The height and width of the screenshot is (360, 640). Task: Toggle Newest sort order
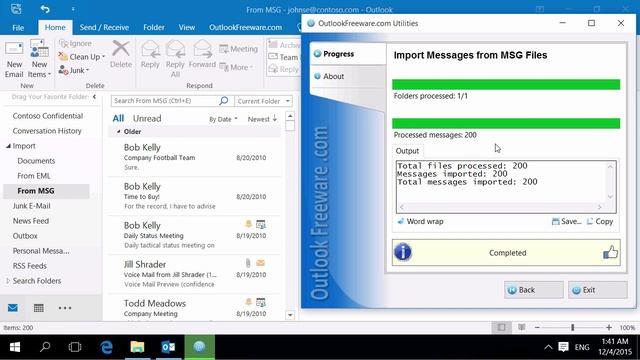pos(262,119)
